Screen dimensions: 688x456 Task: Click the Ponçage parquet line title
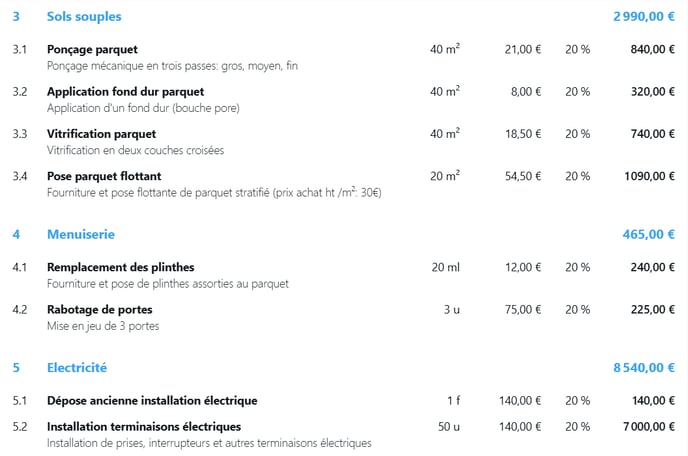tap(92, 49)
